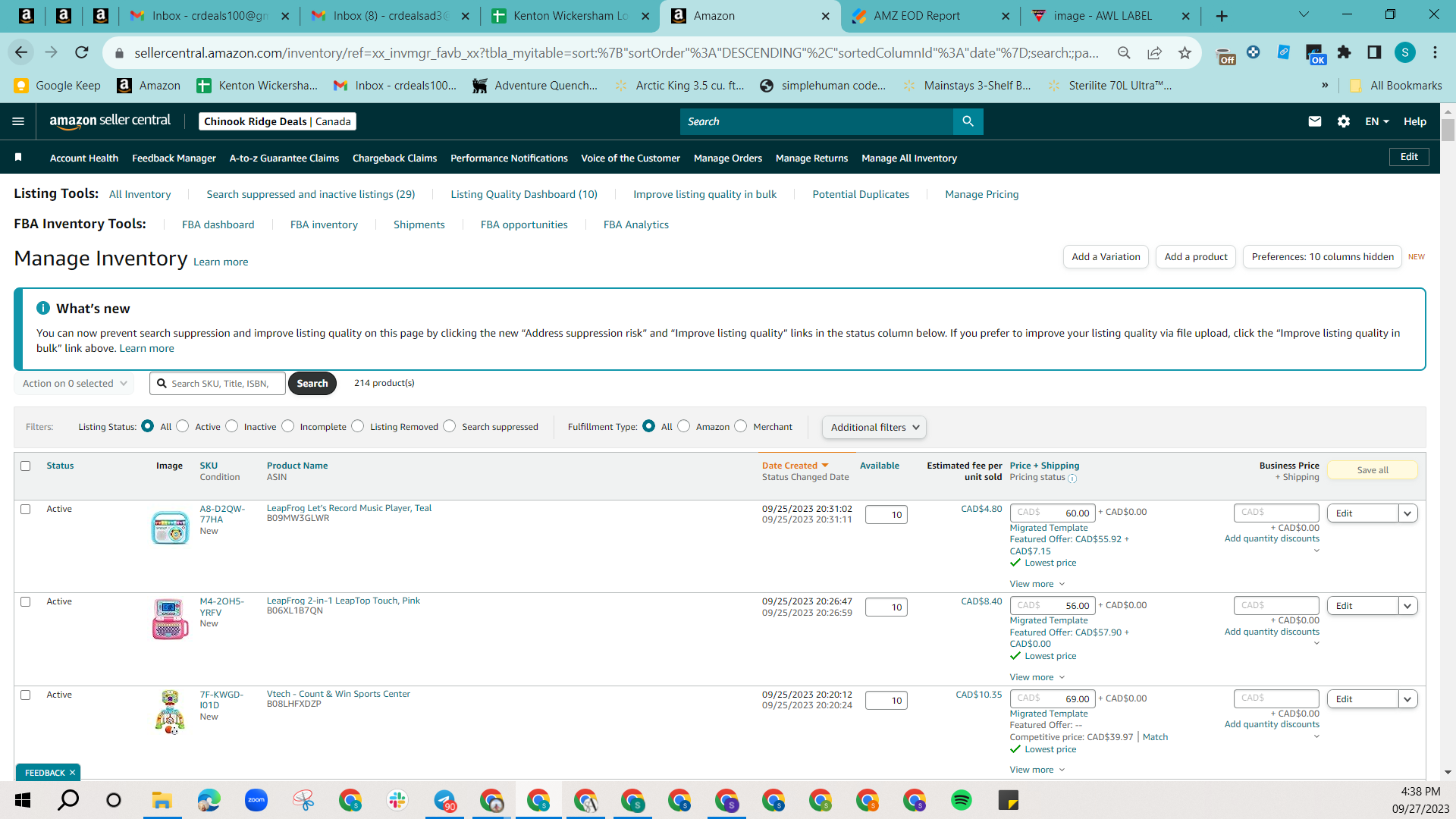Click the favorites bookmark flag icon

pyautogui.click(x=18, y=157)
